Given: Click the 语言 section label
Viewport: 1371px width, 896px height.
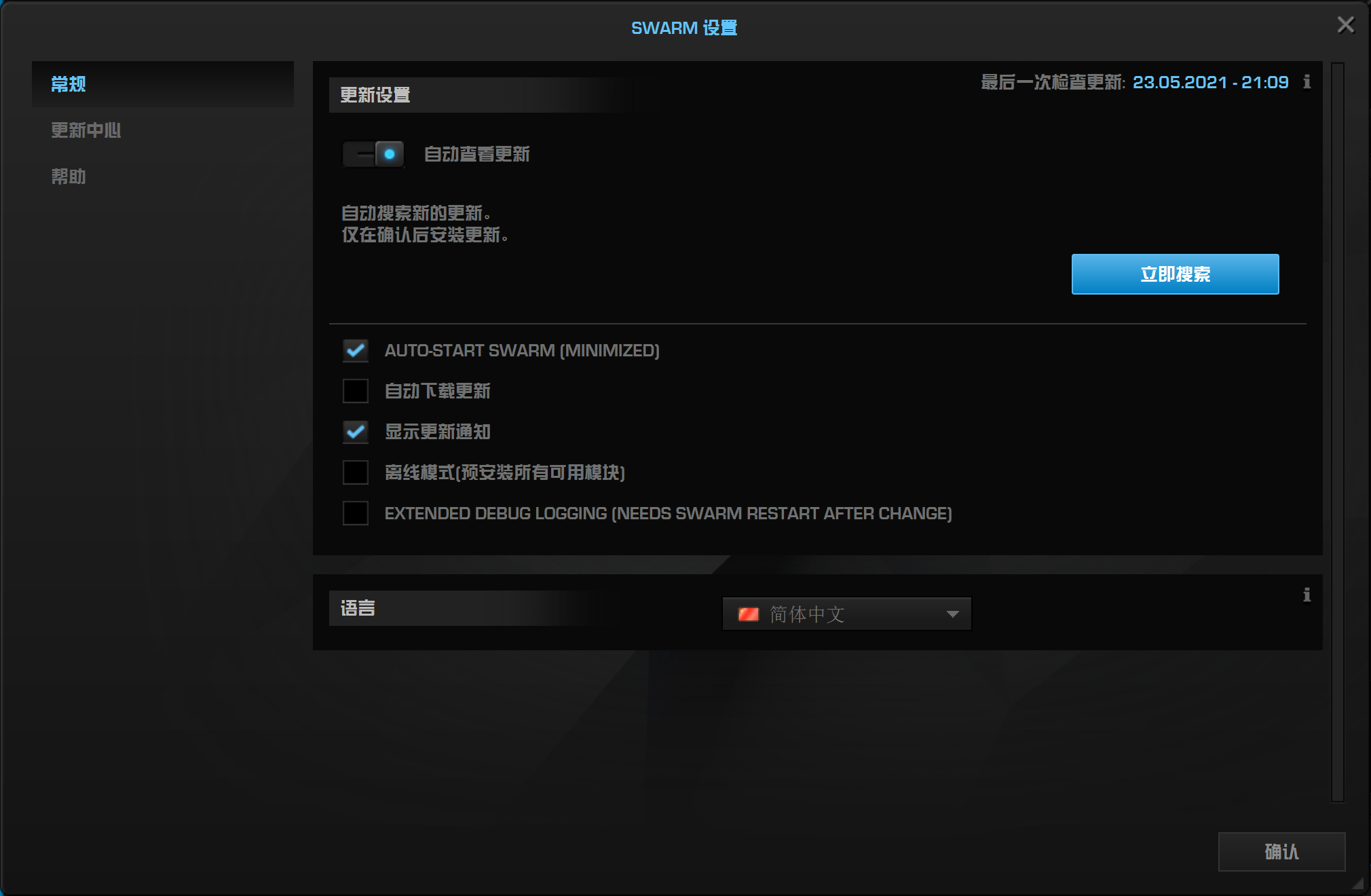Looking at the screenshot, I should [358, 608].
